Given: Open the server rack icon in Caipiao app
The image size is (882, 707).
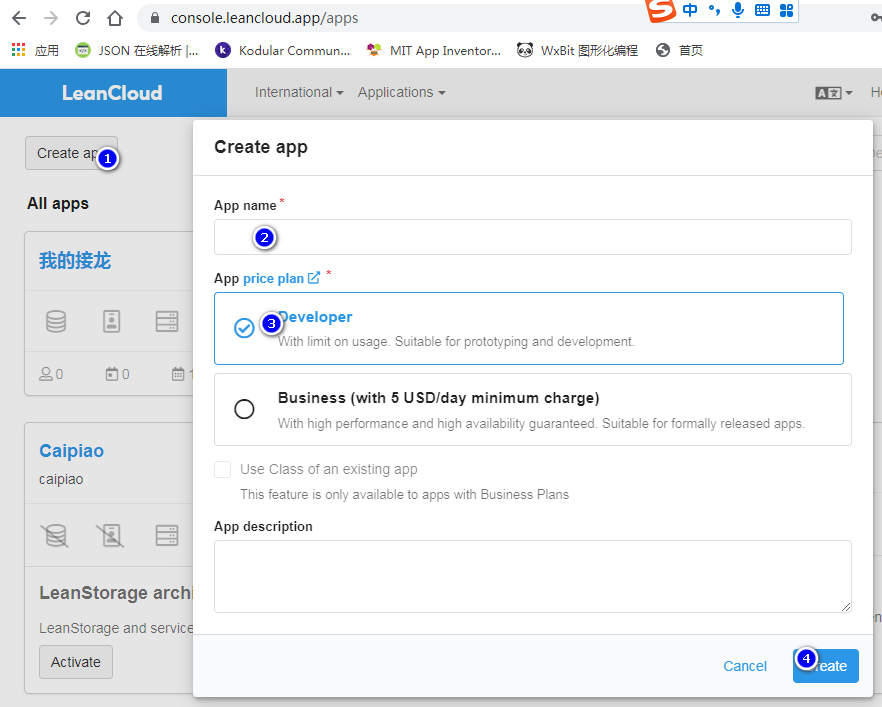Looking at the screenshot, I should (x=166, y=535).
